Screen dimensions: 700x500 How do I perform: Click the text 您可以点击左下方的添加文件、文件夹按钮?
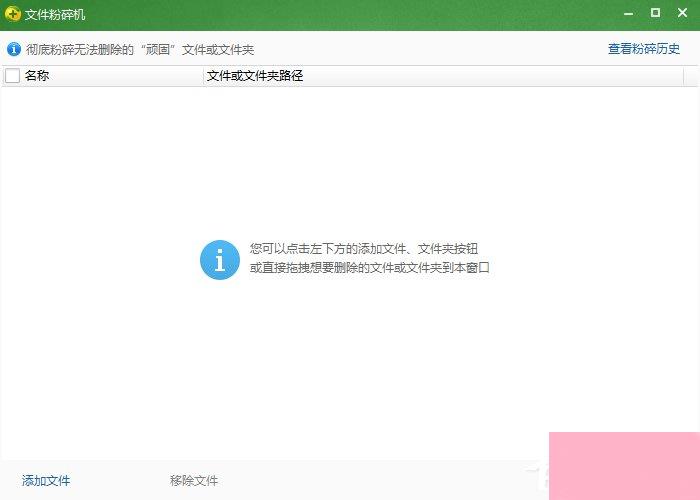click(364, 249)
